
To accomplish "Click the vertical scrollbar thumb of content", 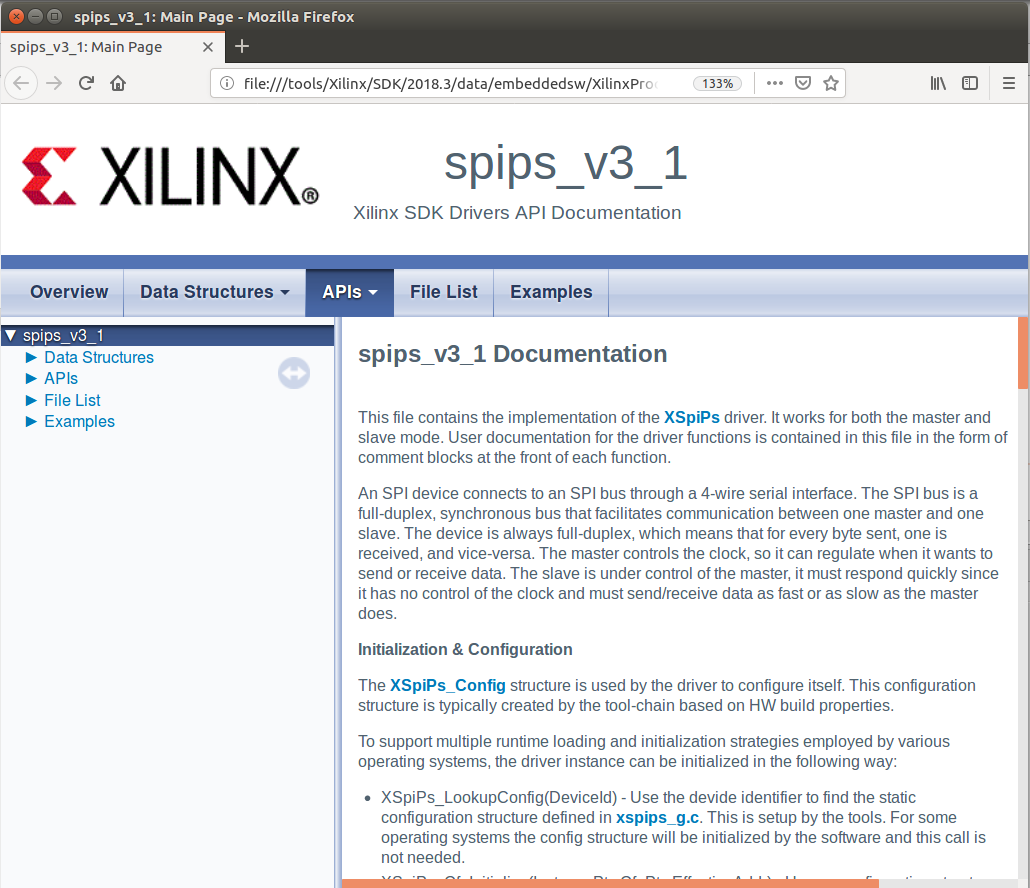I will click(1023, 353).
